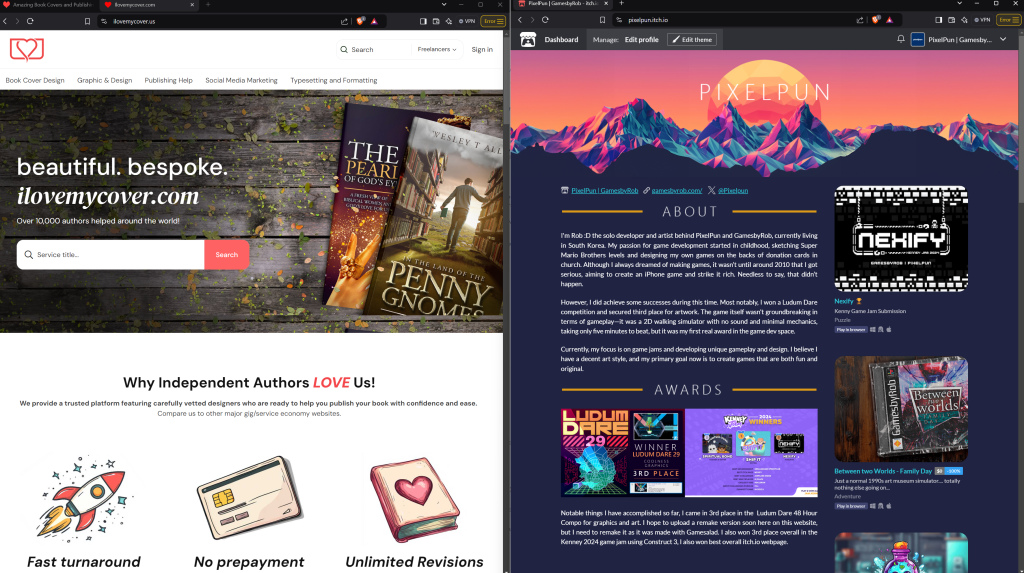Image resolution: width=1024 pixels, height=573 pixels.
Task: Open Brave Shields in the pixelpun window
Action: 876,20
